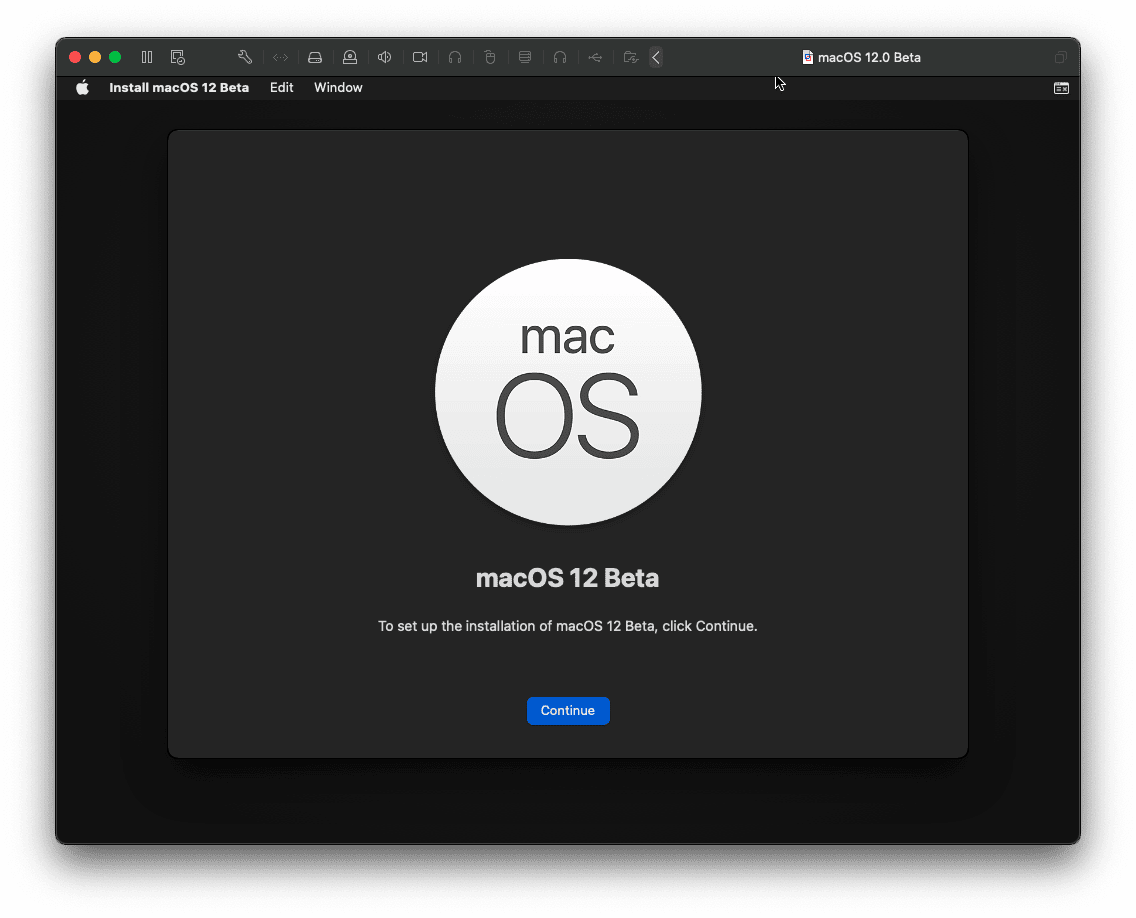Image resolution: width=1136 pixels, height=918 pixels.
Task: Click the macOS 12.0 Beta document icon
Action: (x=807, y=57)
